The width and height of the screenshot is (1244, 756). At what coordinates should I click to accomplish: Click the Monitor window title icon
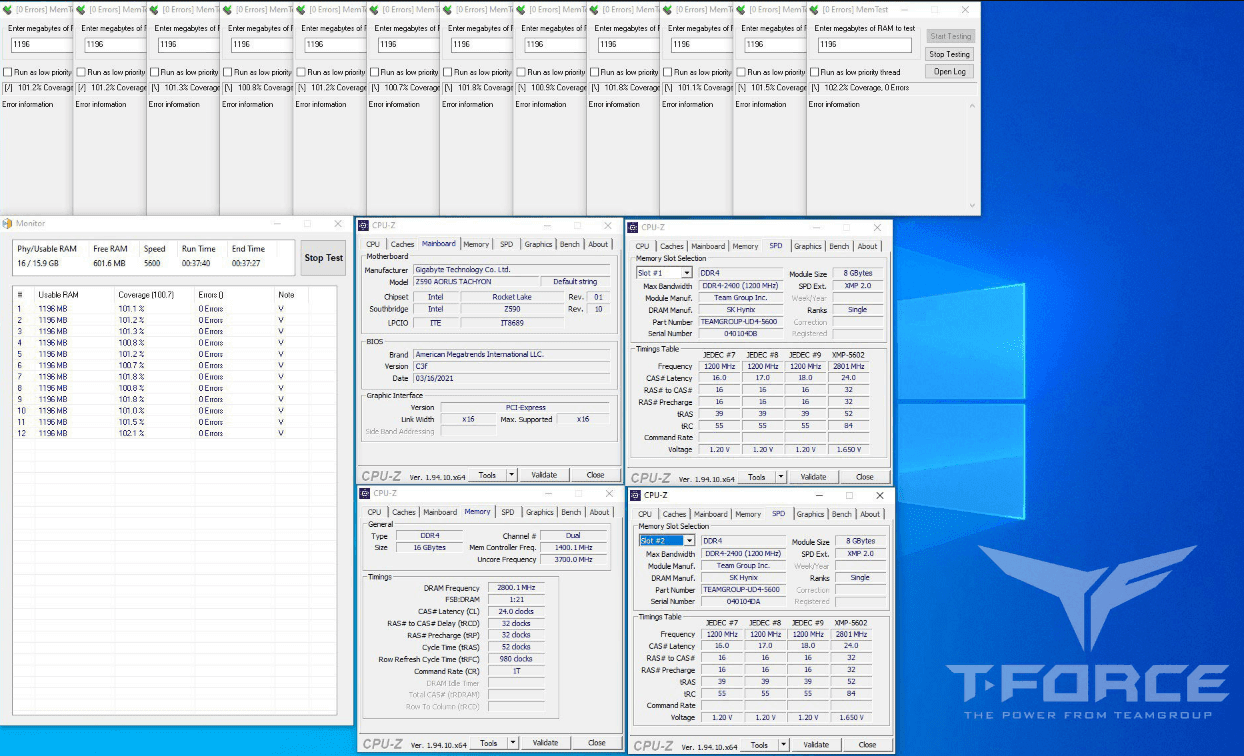click(x=7, y=224)
